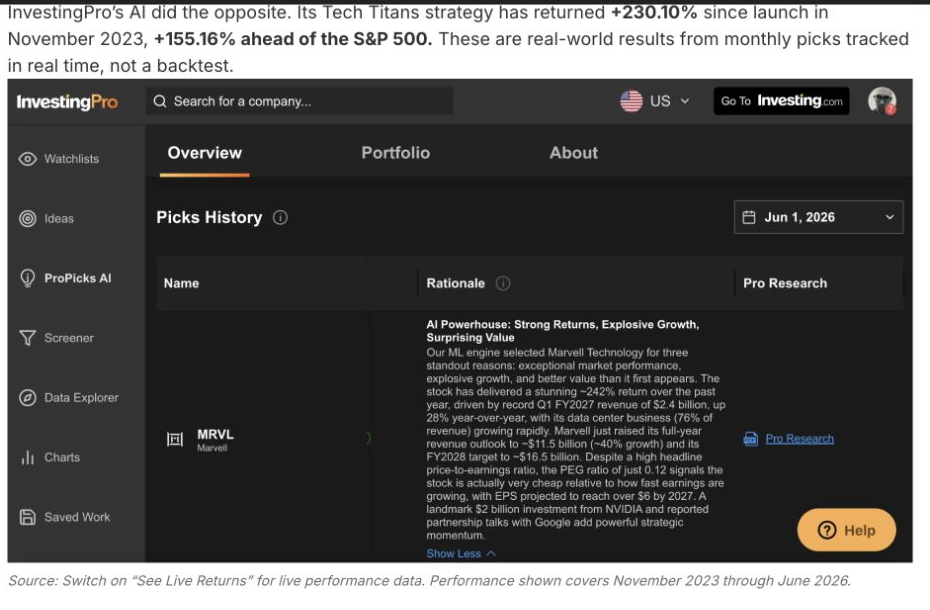Click the Name column header

[181, 284]
